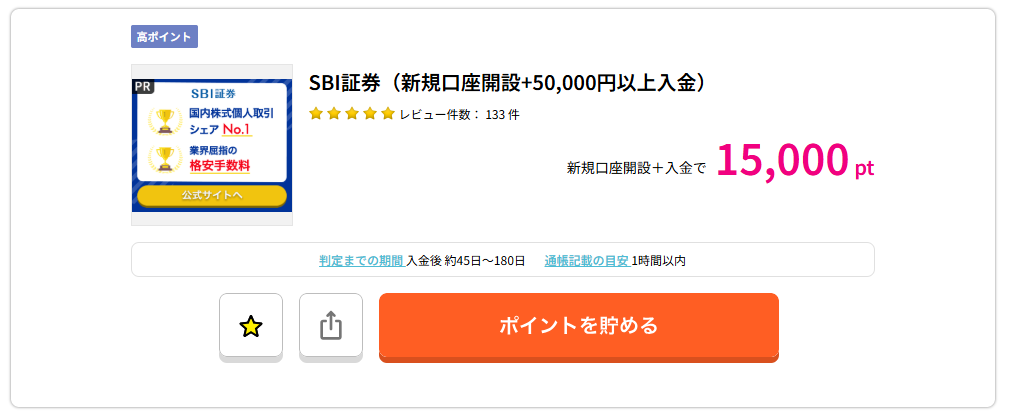This screenshot has width=1010, height=416.
Task: Click the No.1 share text in banner
Action: [236, 129]
